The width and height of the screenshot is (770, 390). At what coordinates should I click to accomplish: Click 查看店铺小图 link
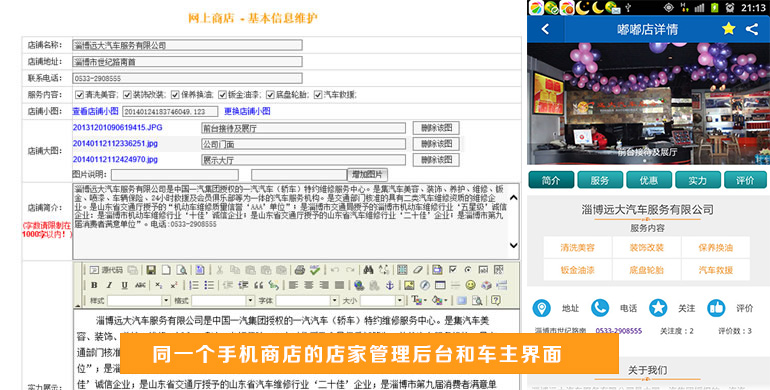(x=95, y=111)
